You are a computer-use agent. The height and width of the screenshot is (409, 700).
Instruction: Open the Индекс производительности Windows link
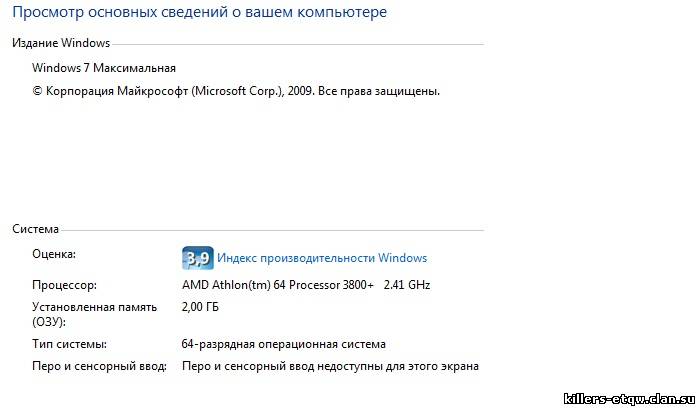(x=322, y=258)
